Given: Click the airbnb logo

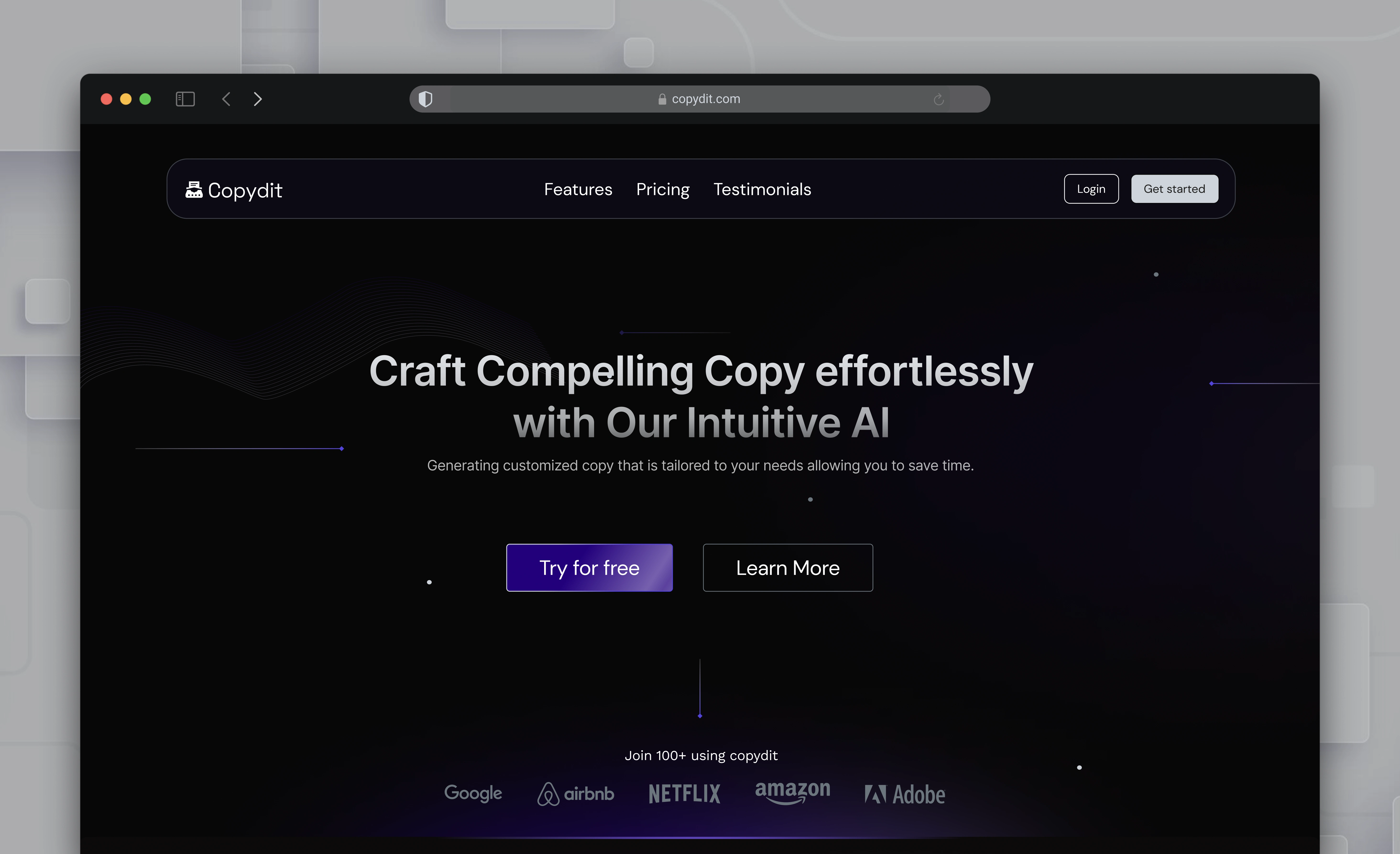Looking at the screenshot, I should click(576, 793).
